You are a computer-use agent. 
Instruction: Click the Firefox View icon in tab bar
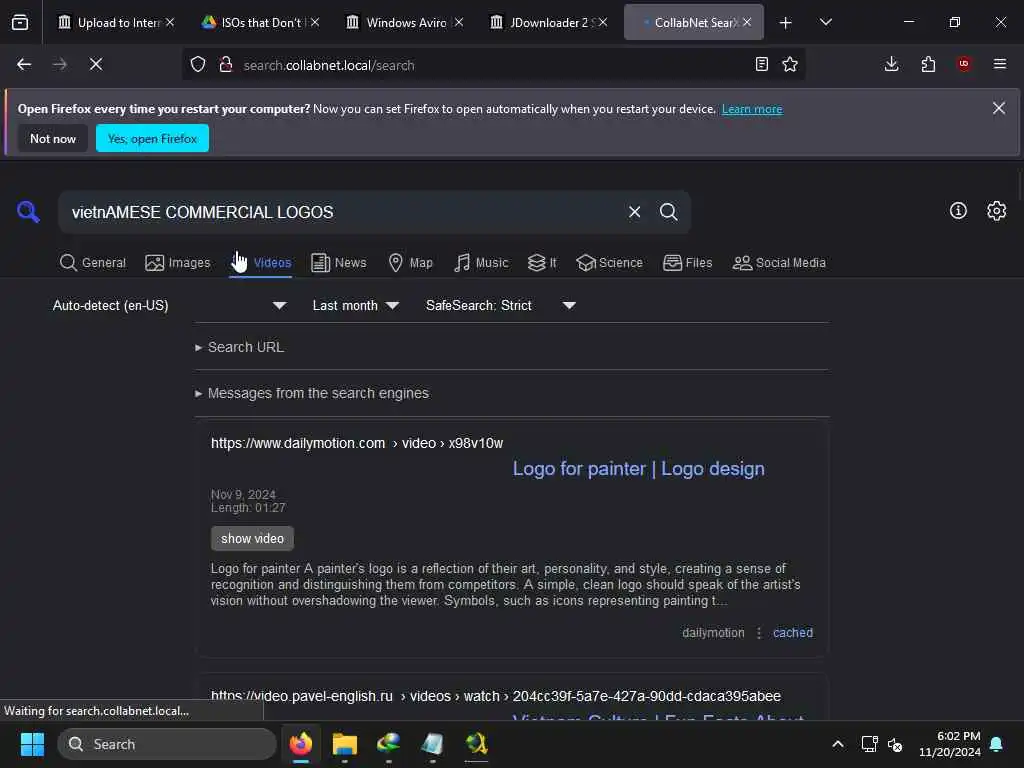coord(20,22)
